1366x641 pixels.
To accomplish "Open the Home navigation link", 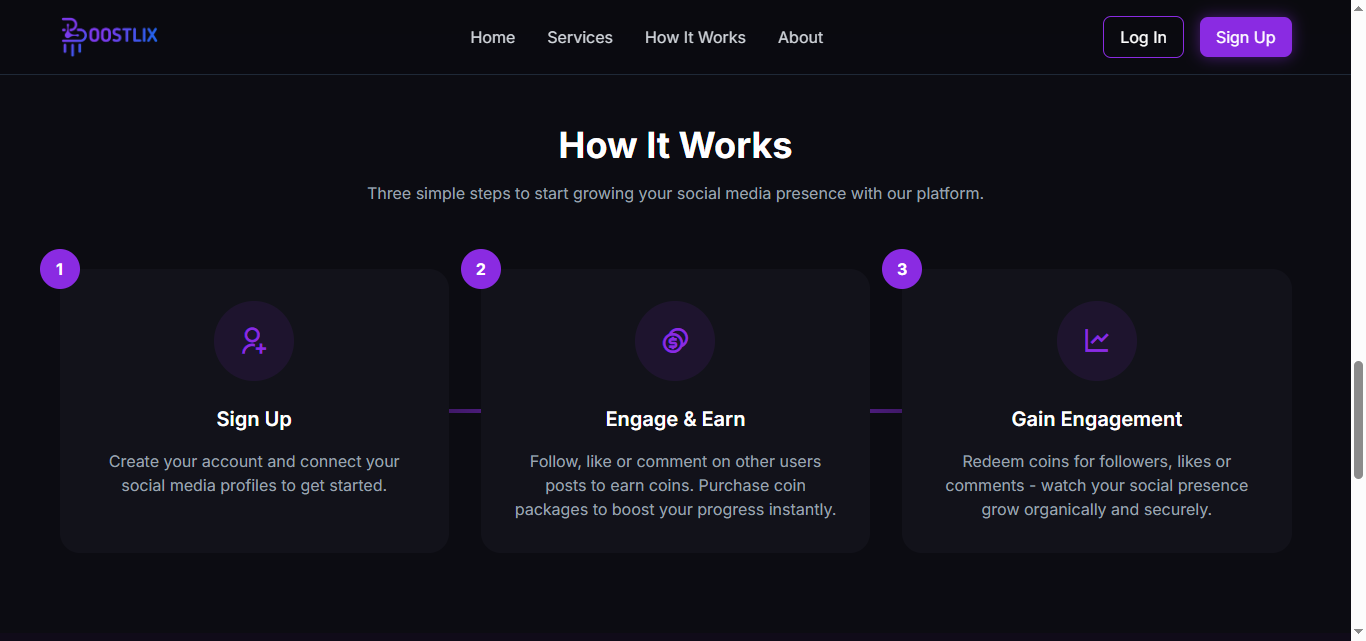I will 493,37.
